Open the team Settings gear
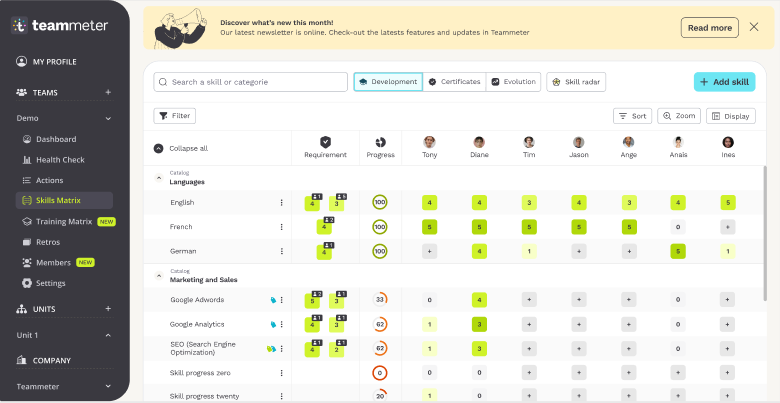The image size is (780, 403). pyautogui.click(x=27, y=283)
